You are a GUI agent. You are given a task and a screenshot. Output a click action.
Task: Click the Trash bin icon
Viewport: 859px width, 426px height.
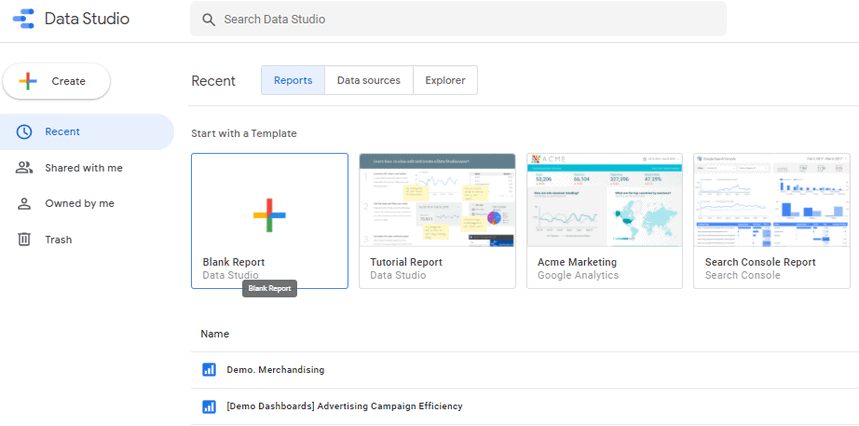click(24, 240)
